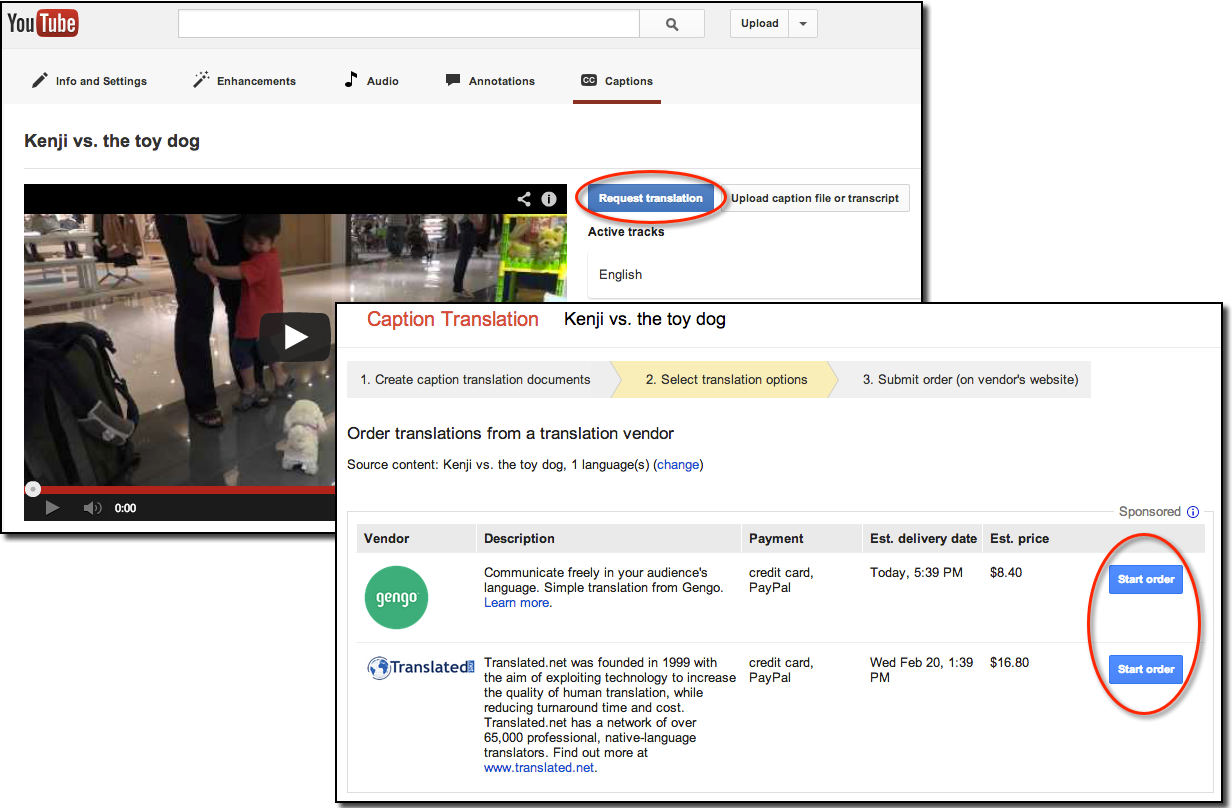
Task: Click the play control in the player bar
Action: click(x=52, y=508)
